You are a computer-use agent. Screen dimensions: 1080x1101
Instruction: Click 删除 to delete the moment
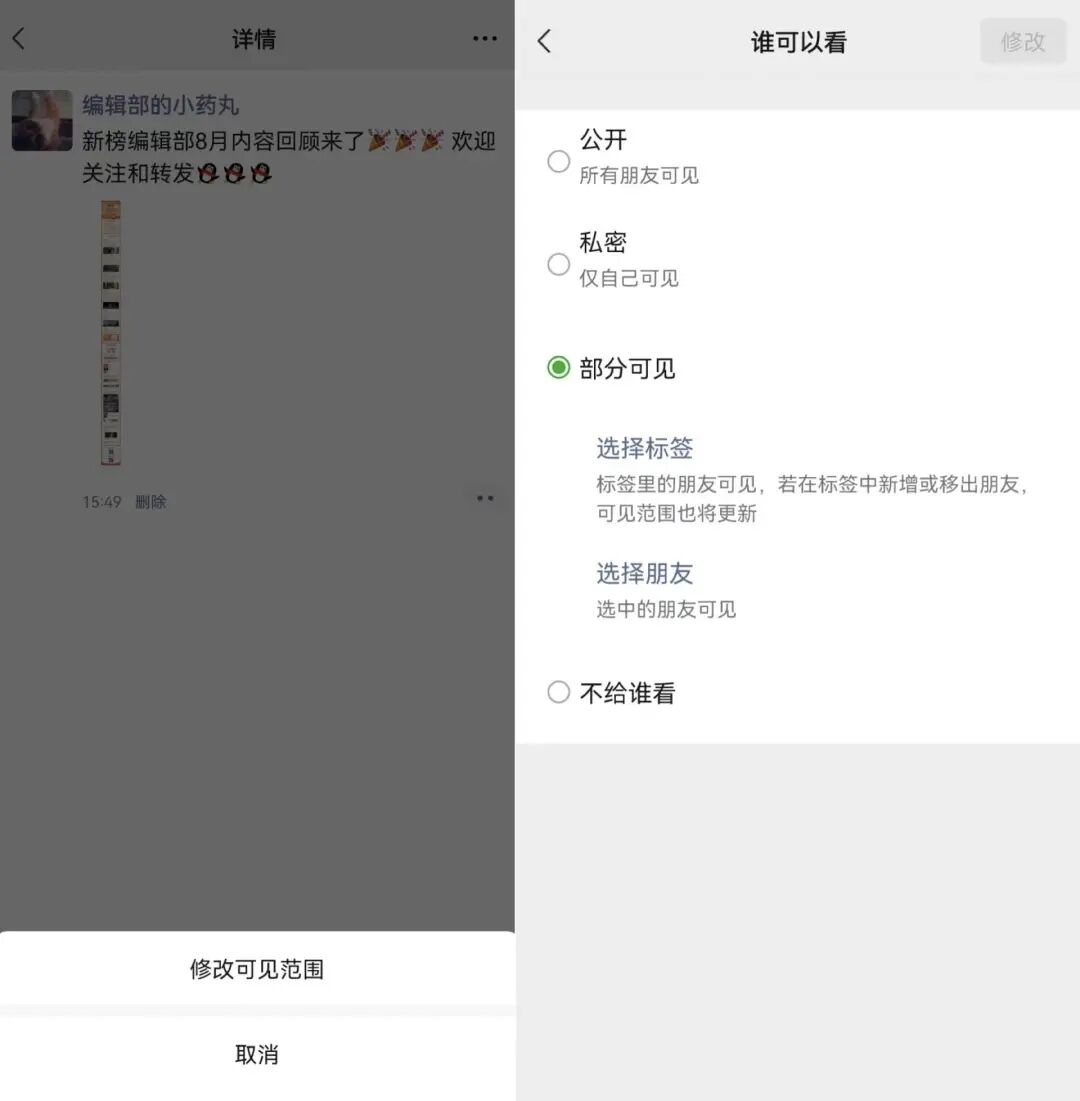(x=151, y=502)
